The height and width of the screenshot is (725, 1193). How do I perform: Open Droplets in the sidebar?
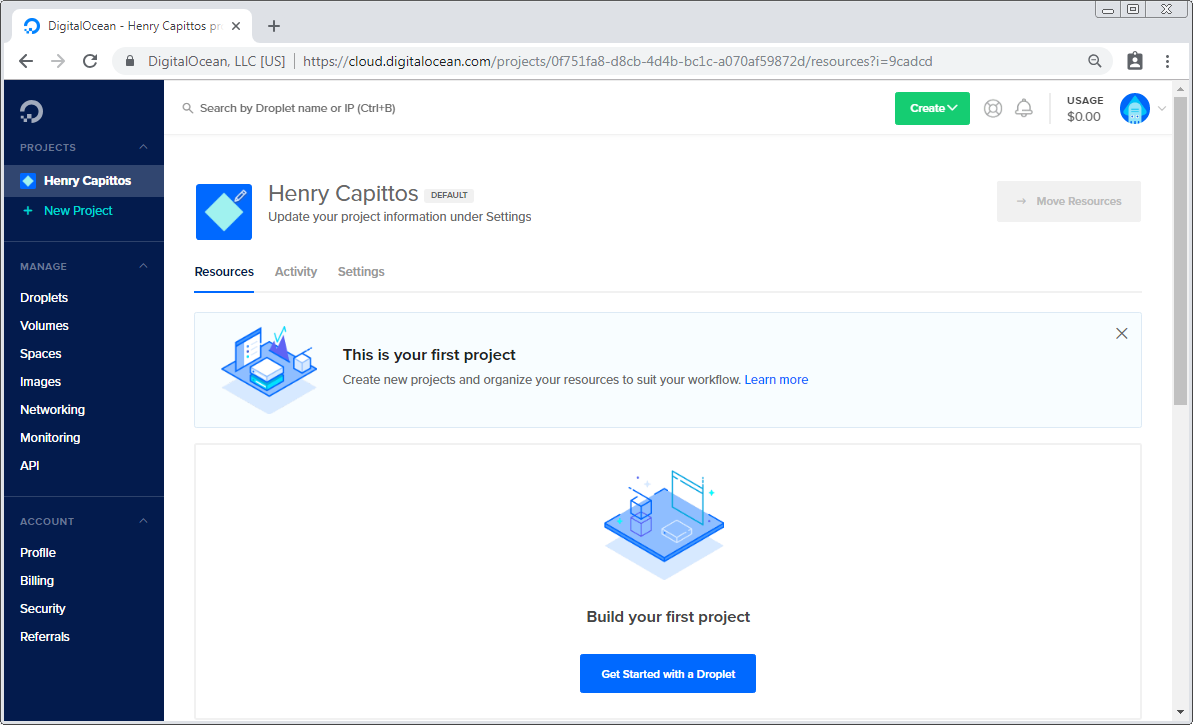click(x=44, y=297)
